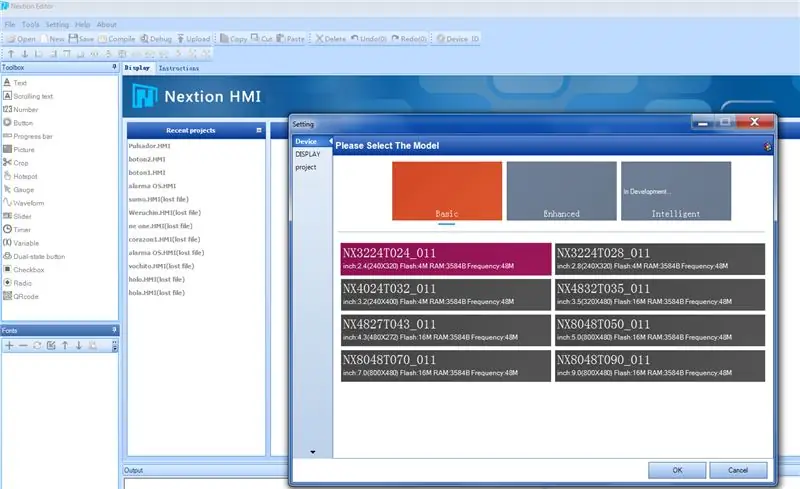Choose the Basic model series
Screen dimensions: 800x489
[x=447, y=191]
